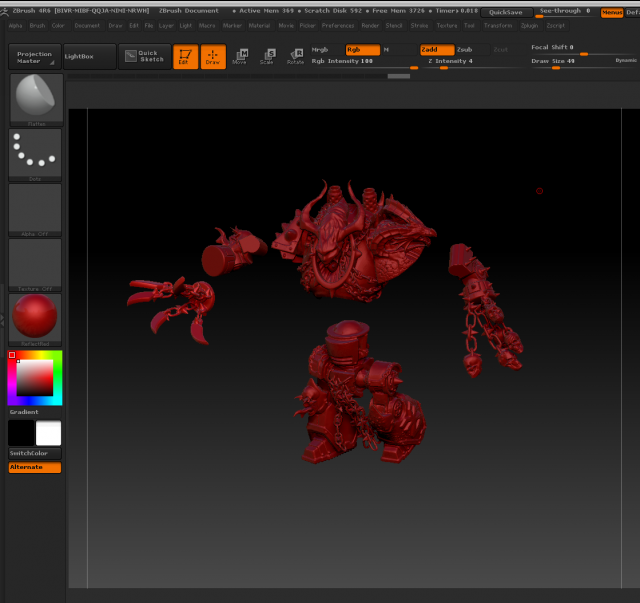
Task: Click the Quick Sketch icon
Action: click(145, 56)
